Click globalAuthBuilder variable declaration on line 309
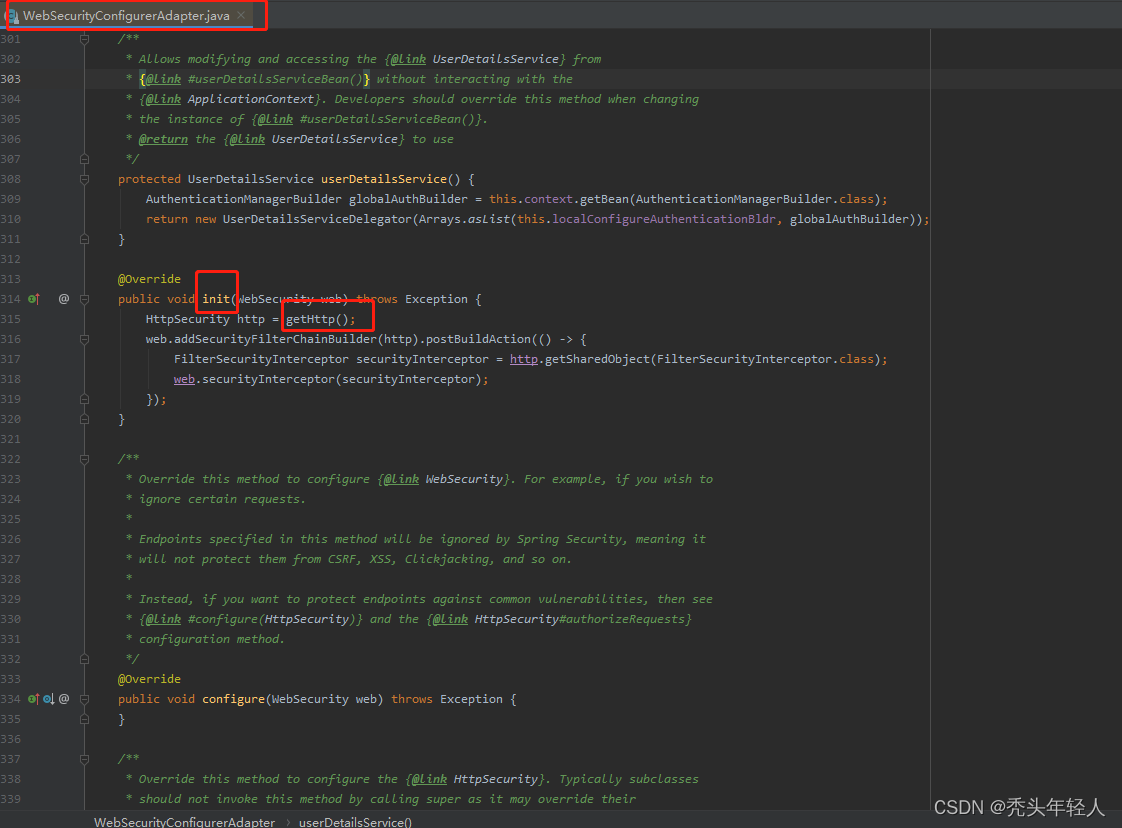This screenshot has width=1122, height=828. (408, 199)
